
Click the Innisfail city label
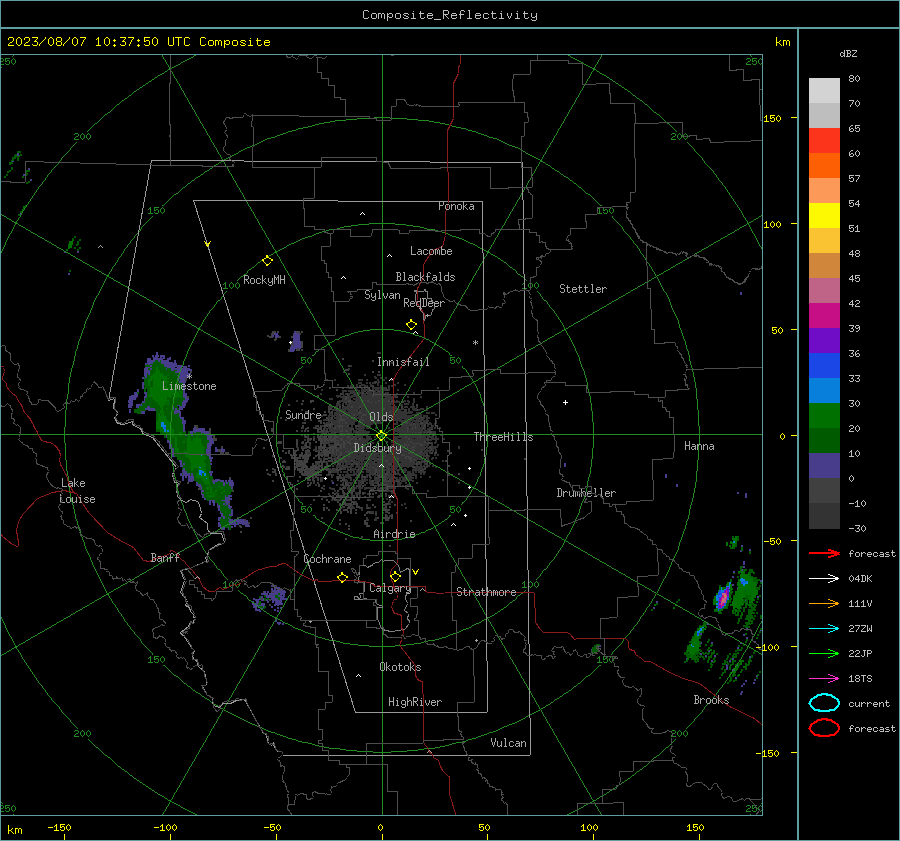pos(403,362)
